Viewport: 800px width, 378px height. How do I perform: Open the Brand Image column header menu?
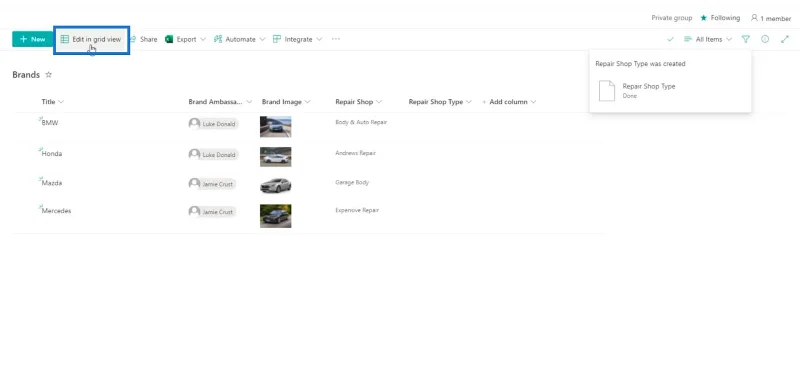pyautogui.click(x=286, y=102)
